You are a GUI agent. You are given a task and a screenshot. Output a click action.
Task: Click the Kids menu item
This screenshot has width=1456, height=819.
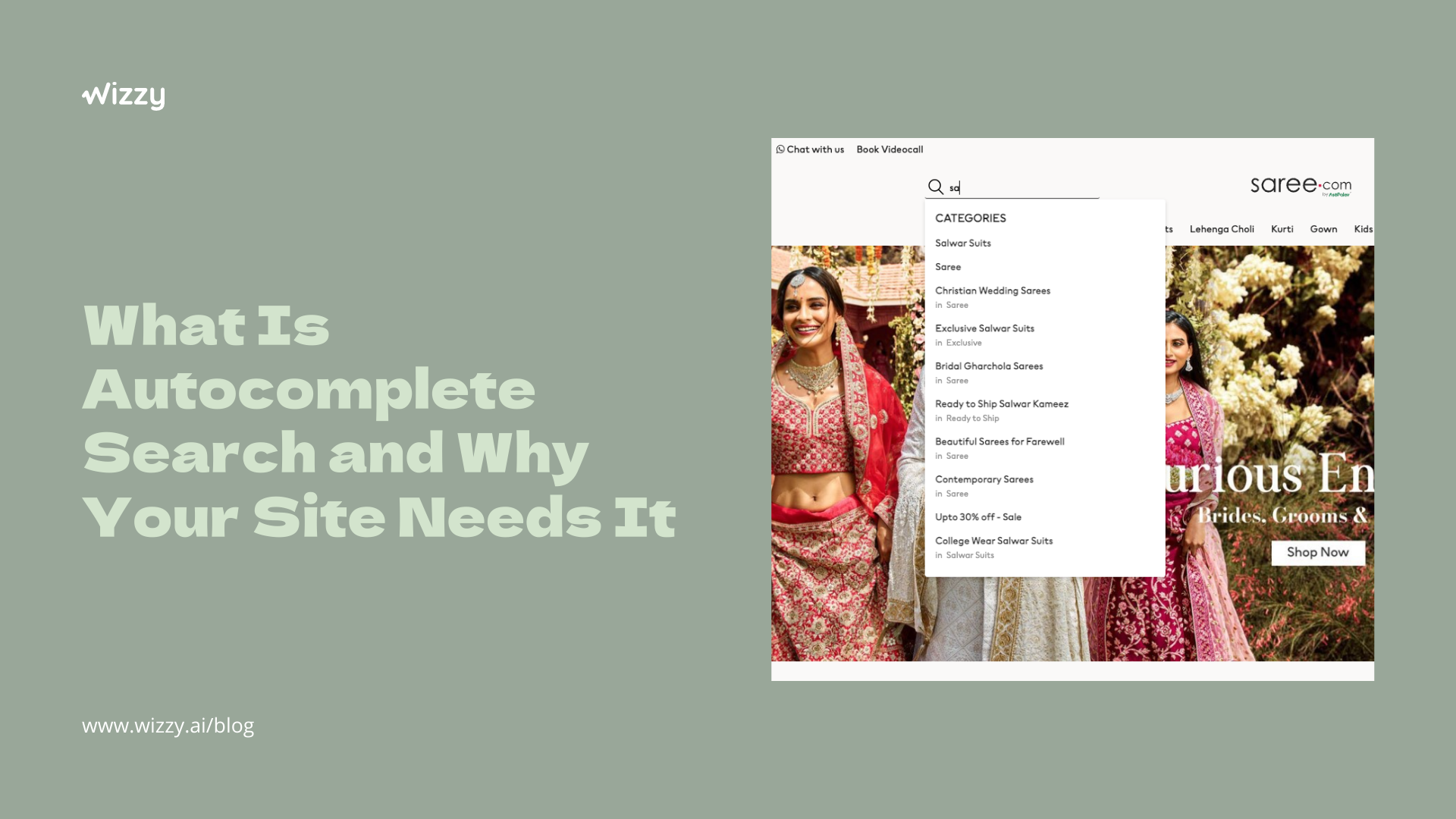pos(1363,228)
